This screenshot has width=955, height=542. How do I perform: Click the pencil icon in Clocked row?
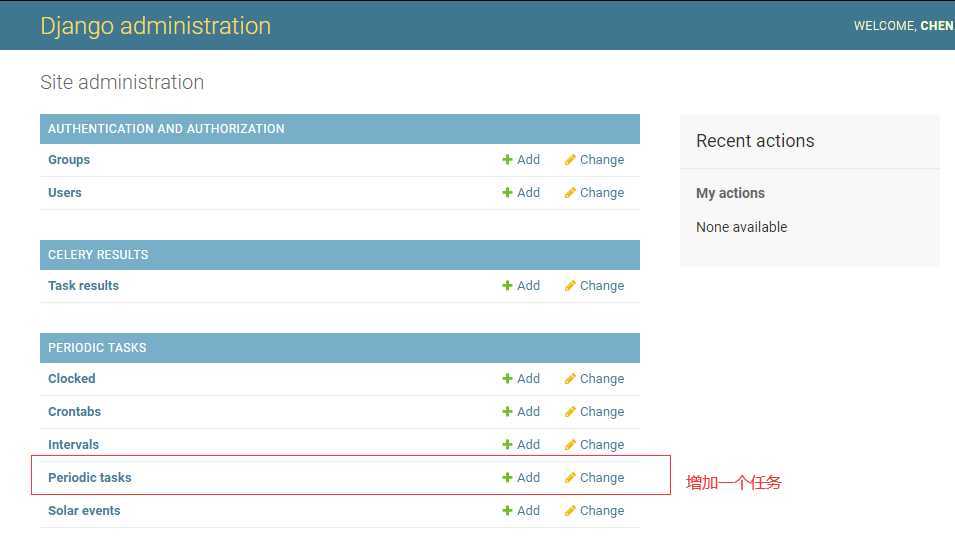click(569, 379)
